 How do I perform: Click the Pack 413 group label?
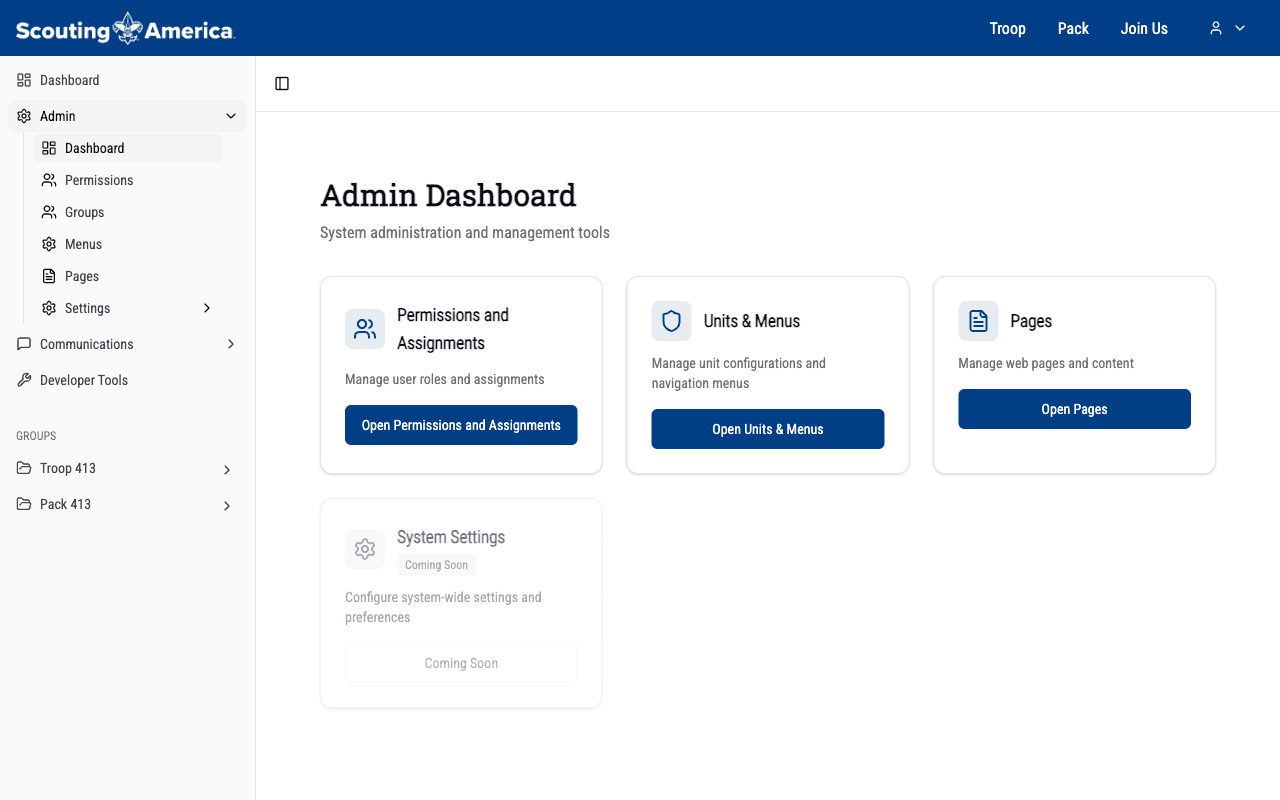[x=65, y=504]
